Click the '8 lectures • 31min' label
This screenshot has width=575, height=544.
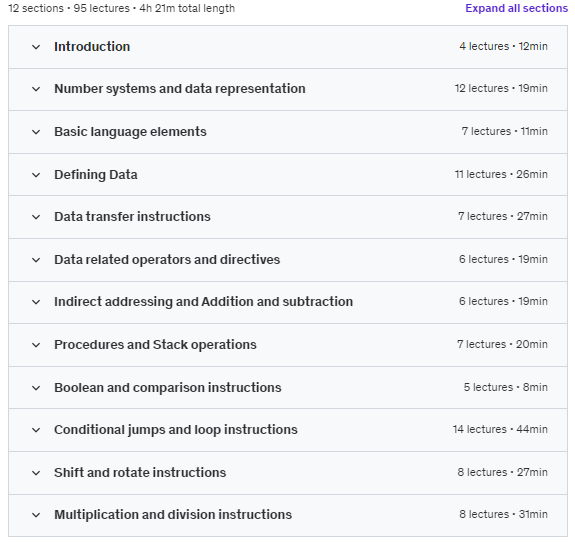coord(503,515)
